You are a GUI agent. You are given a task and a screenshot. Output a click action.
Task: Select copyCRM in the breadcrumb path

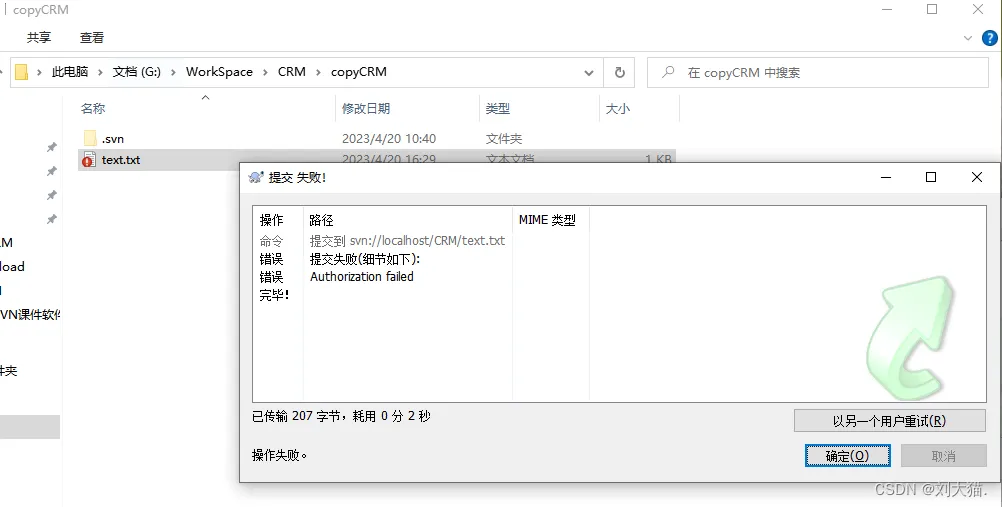[x=358, y=72]
